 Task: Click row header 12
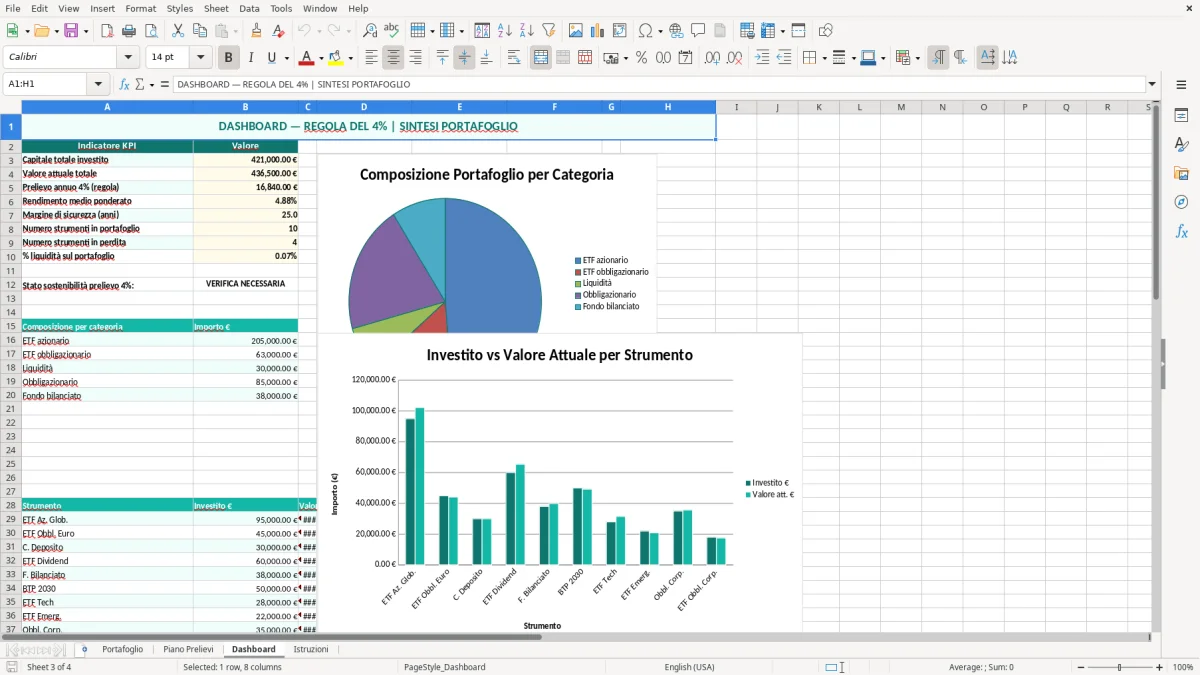click(11, 284)
